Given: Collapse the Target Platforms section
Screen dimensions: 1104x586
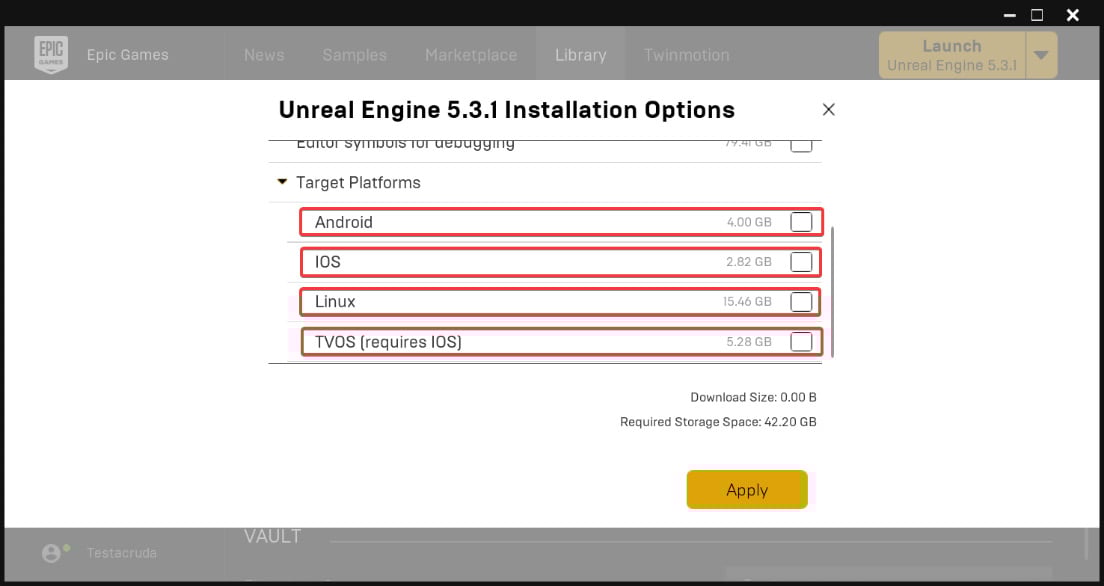Looking at the screenshot, I should click(282, 182).
